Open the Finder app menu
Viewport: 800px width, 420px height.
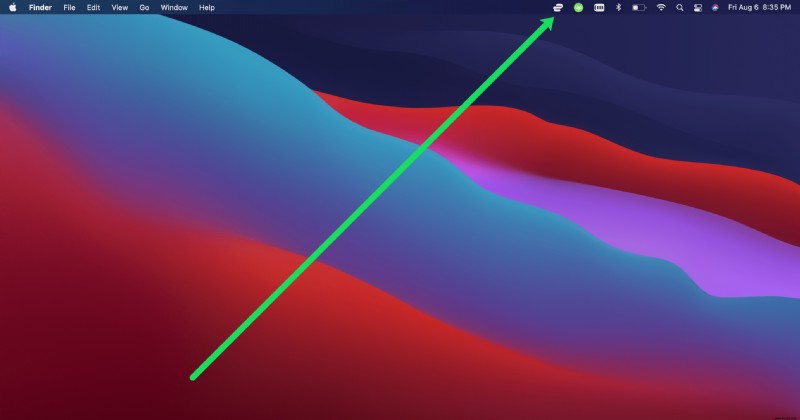[x=40, y=8]
